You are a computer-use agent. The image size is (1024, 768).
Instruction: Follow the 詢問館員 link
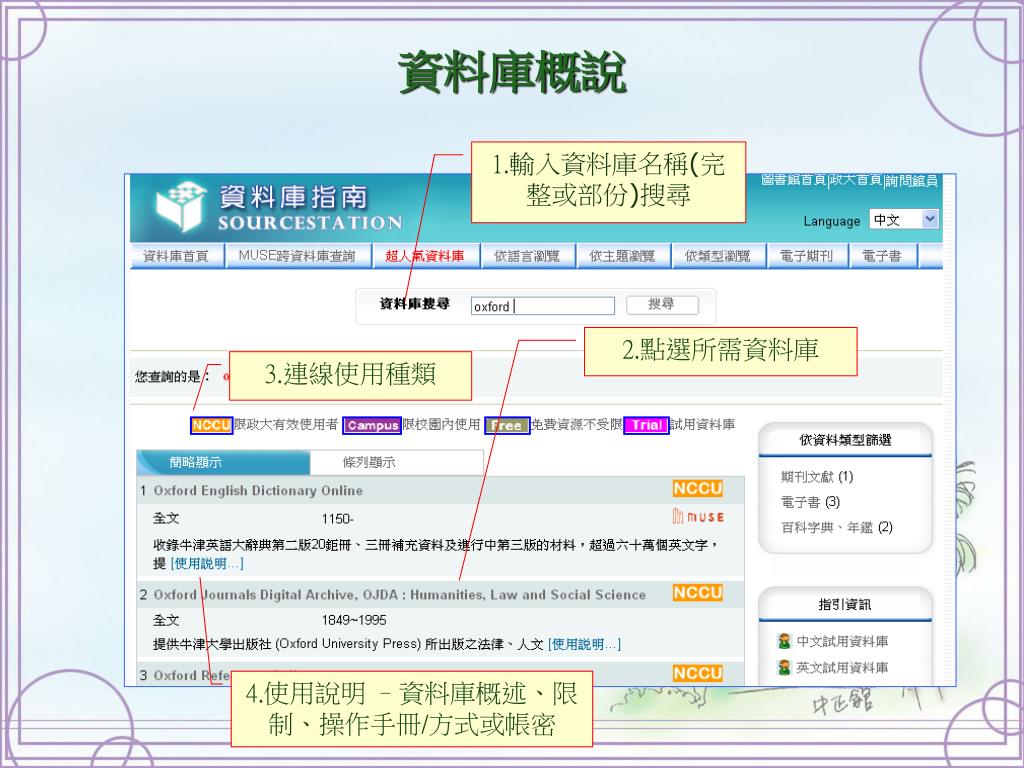[x=912, y=181]
